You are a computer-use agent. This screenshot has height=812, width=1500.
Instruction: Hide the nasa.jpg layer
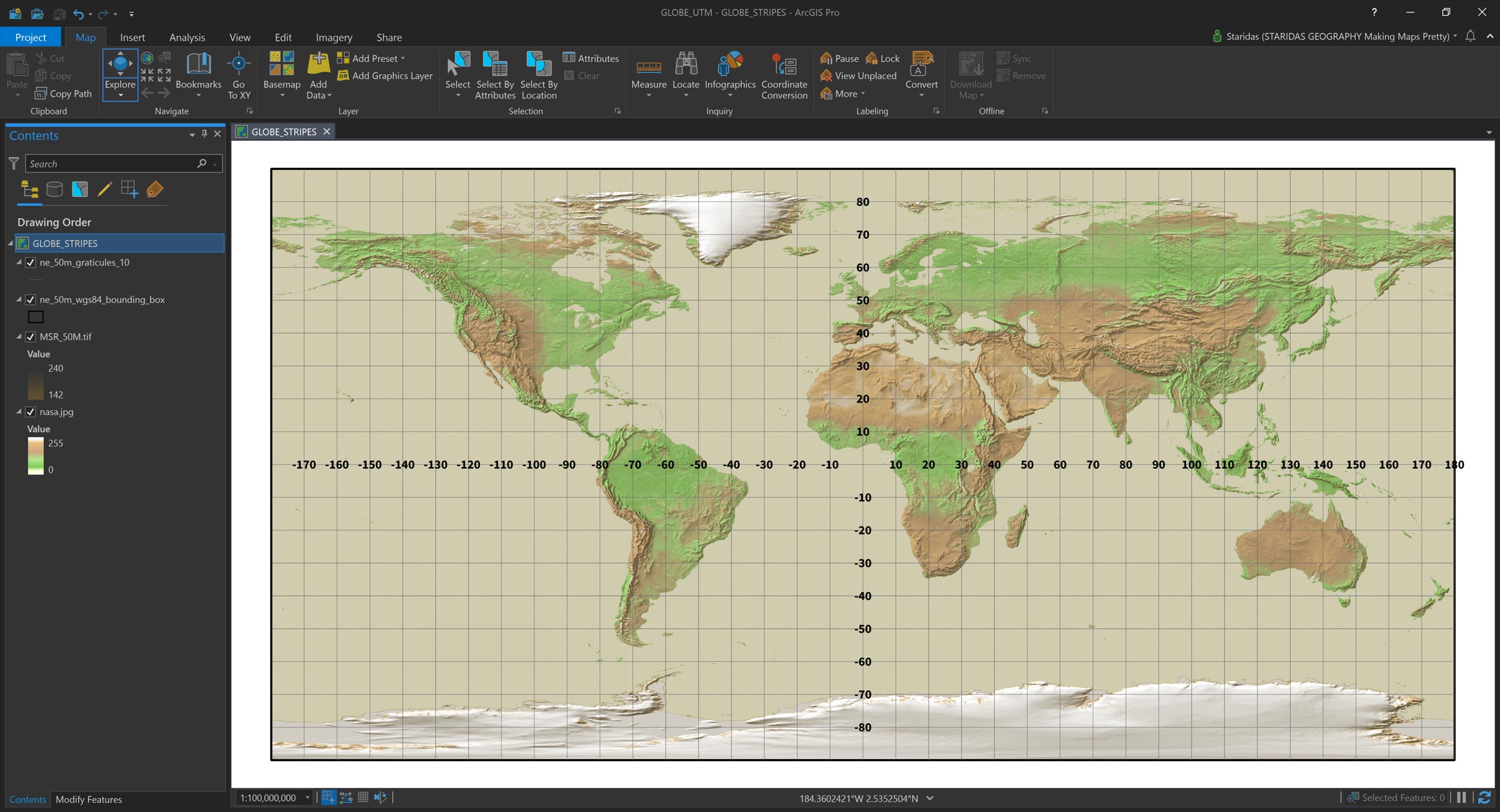click(x=31, y=412)
